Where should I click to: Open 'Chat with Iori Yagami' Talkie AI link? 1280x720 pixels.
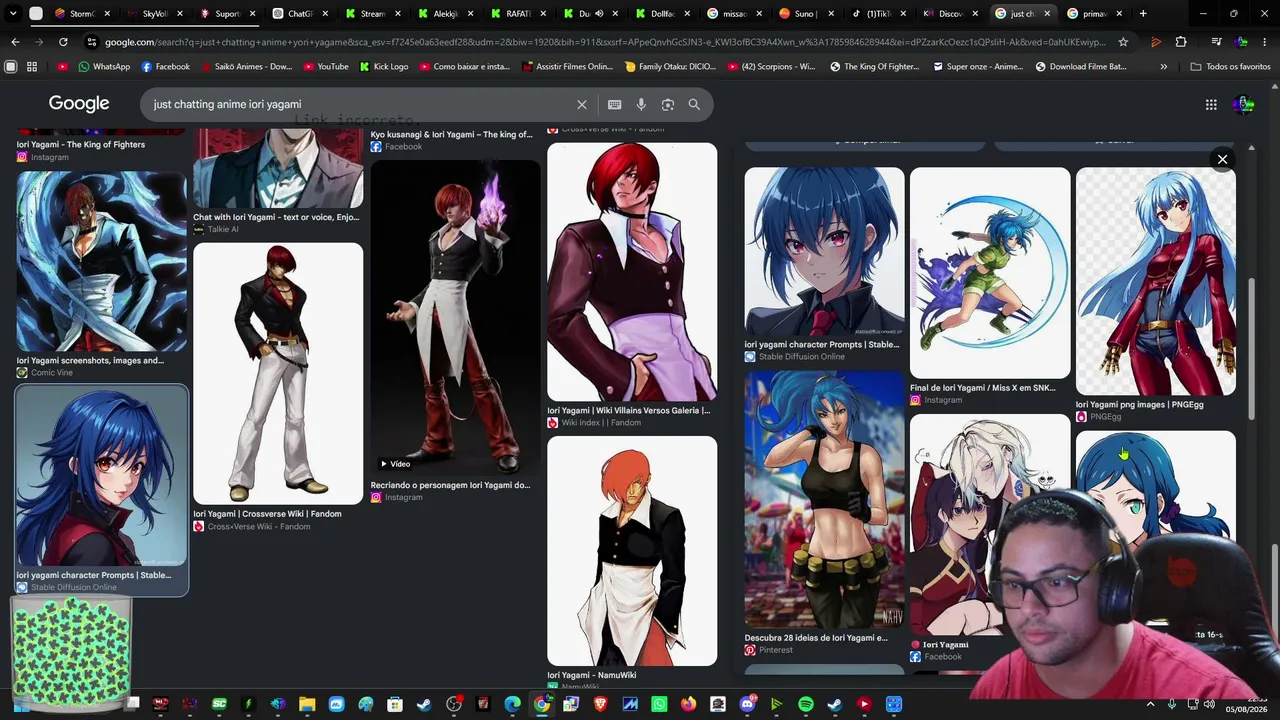(276, 217)
